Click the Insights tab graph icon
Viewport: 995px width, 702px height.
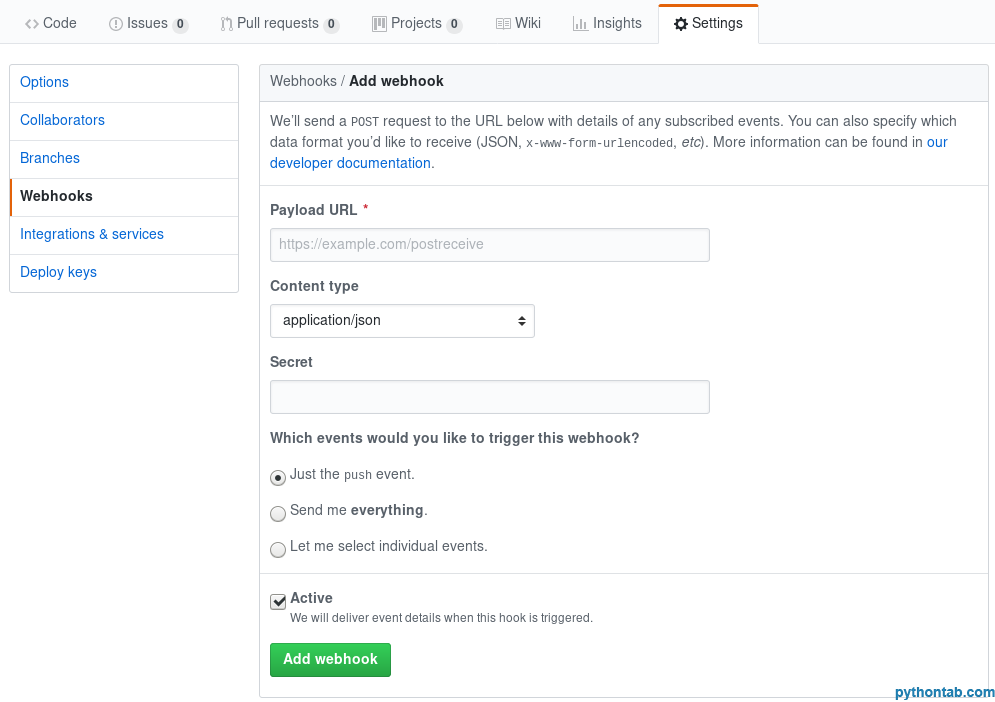click(580, 24)
